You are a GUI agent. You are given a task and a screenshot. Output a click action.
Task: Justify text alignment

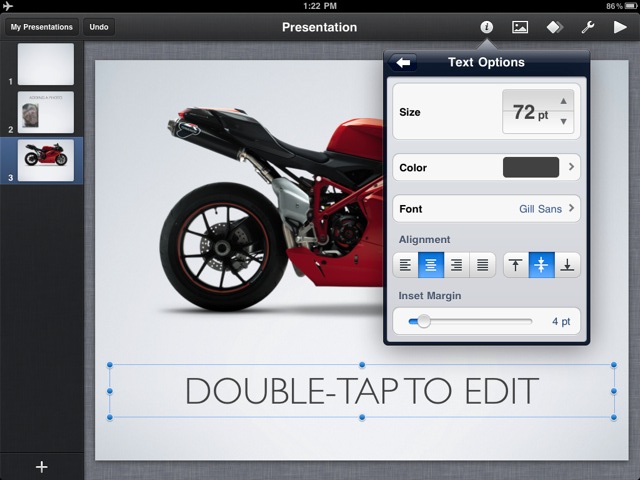[x=482, y=265]
